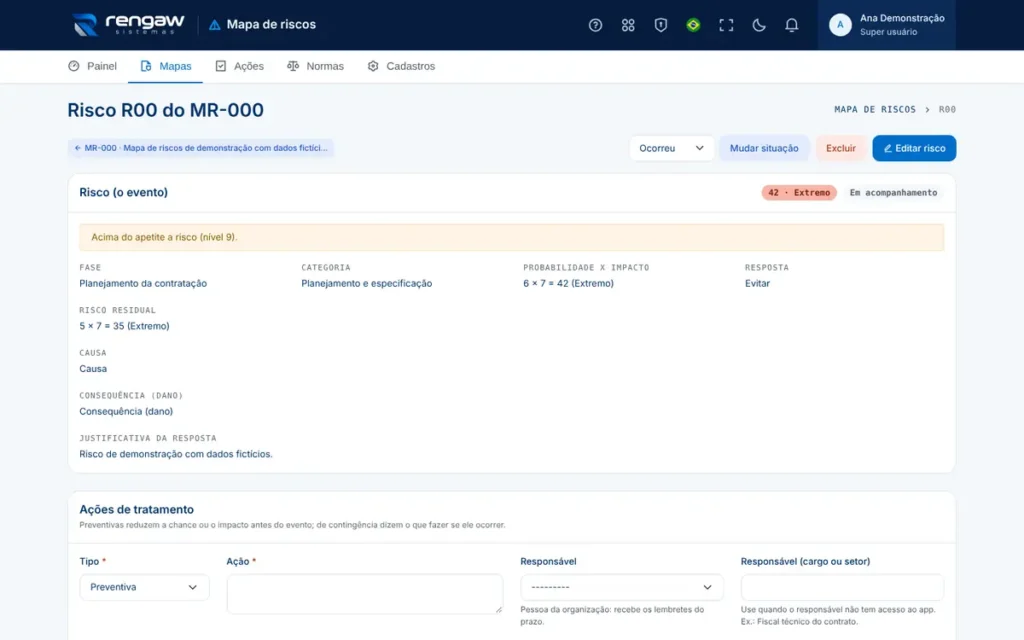Image resolution: width=1024 pixels, height=640 pixels.
Task: Click the '5 × 7 = 35 (Extremo)' residual value
Action: tap(124, 326)
